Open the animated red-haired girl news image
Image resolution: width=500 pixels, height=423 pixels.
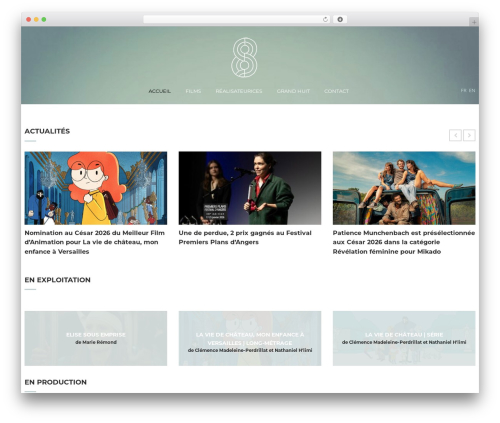96,188
